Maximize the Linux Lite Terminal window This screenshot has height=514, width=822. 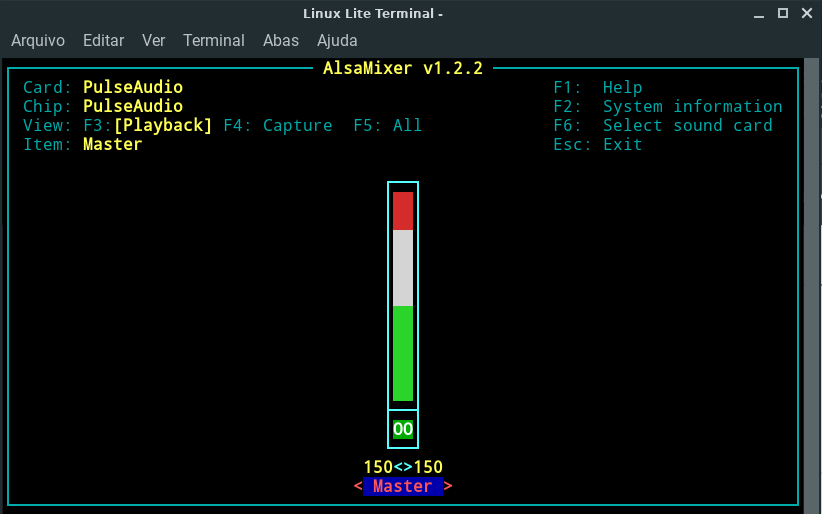coord(783,13)
